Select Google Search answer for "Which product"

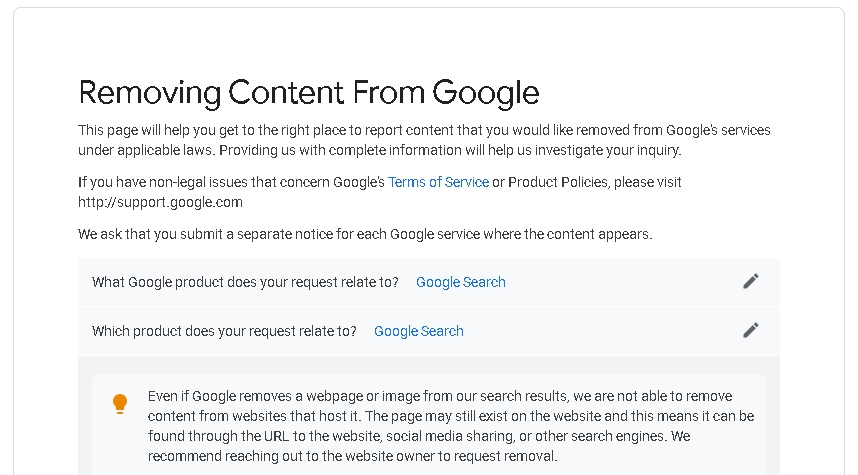pyautogui.click(x=418, y=331)
